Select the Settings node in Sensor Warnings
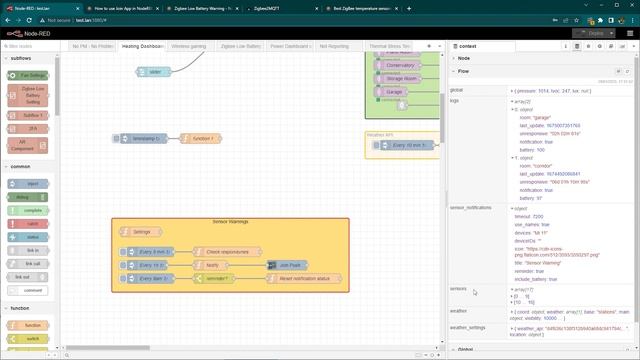Viewport: 640px width, 360px height. 141,232
